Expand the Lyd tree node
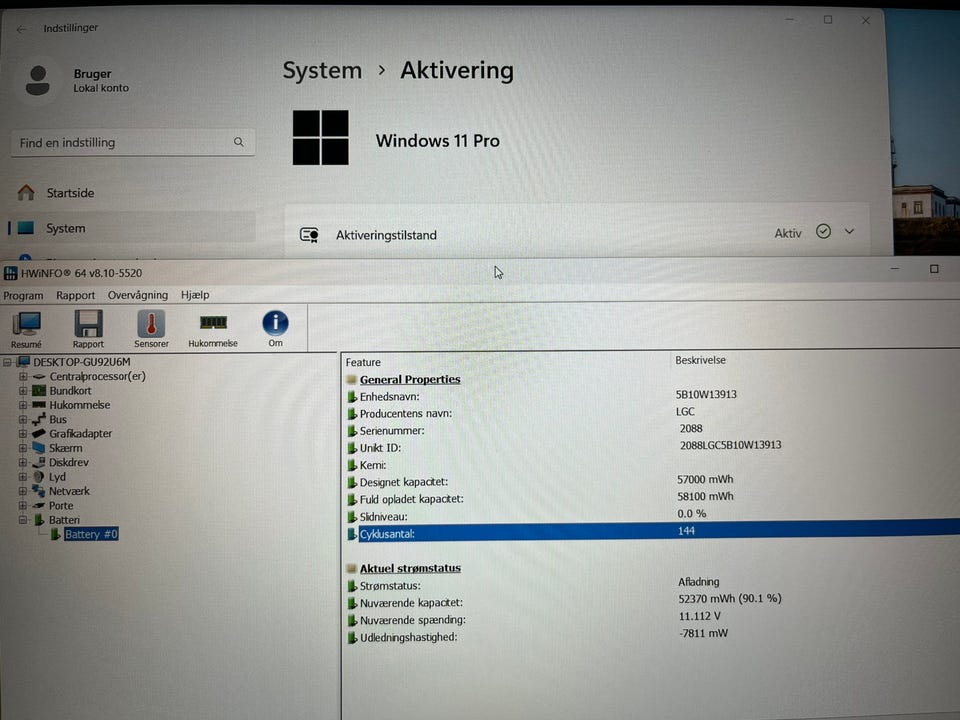The height and width of the screenshot is (720, 960). [23, 477]
